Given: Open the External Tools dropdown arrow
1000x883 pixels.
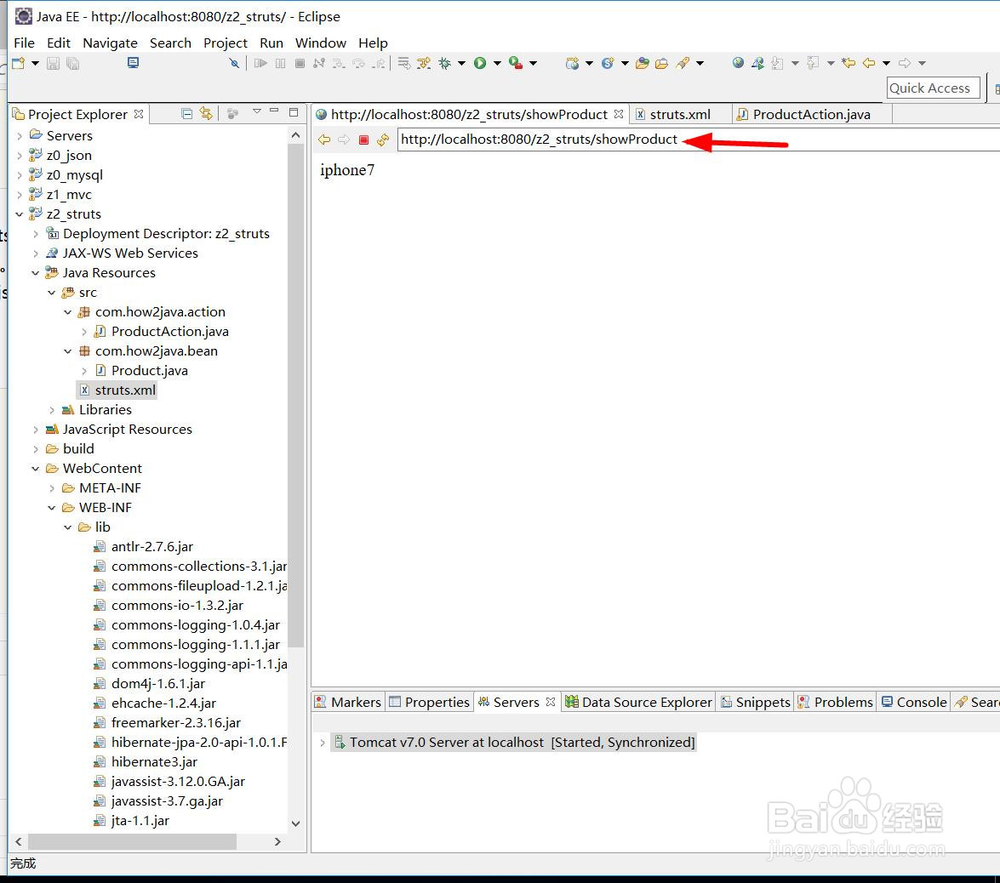Looking at the screenshot, I should (x=533, y=63).
